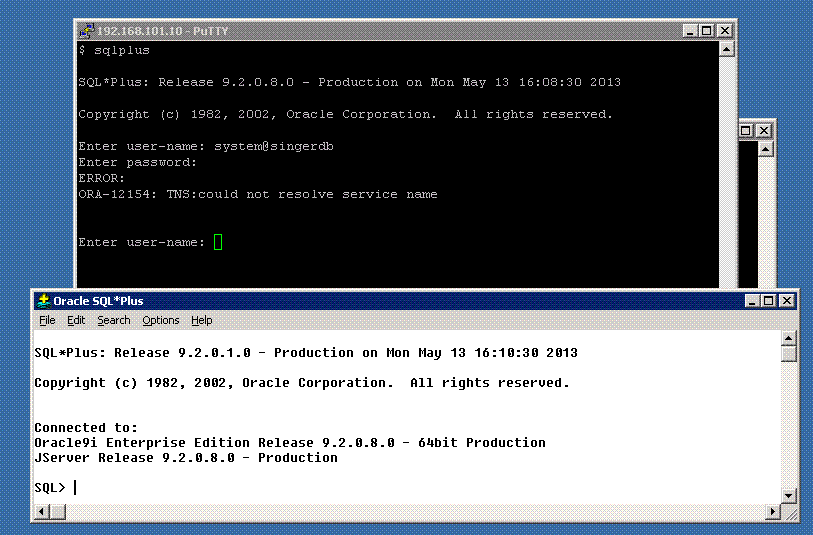Click up arrow of hidden window's scrollbar

tap(765, 149)
